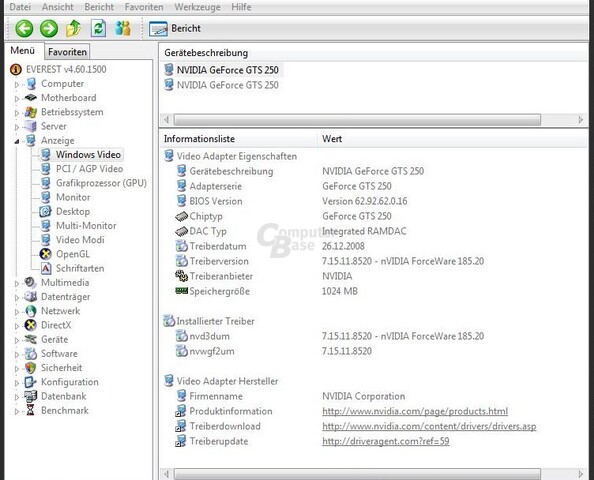594x480 pixels.
Task: Click the Desktop icon in Anzeige tree
Action: click(x=45, y=211)
